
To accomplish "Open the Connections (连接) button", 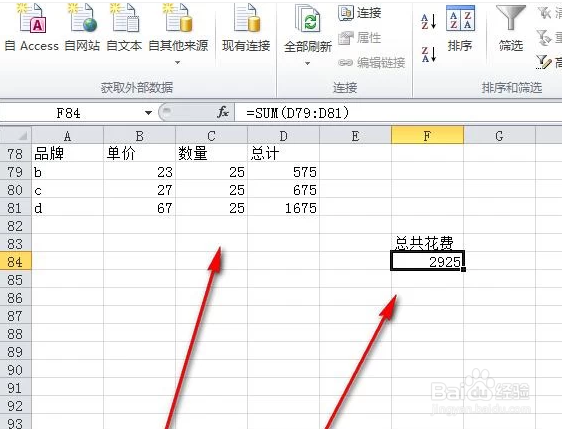I will [360, 13].
